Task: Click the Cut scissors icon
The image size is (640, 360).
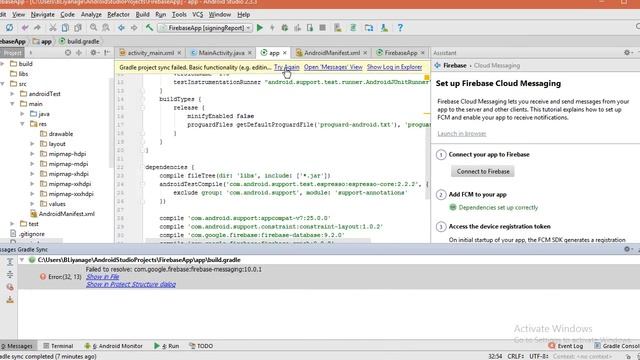Action: pos(53,28)
